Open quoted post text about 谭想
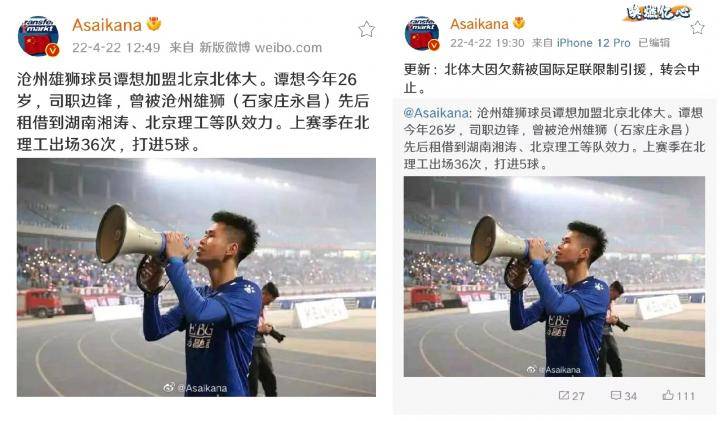The image size is (720, 421). tap(554, 138)
